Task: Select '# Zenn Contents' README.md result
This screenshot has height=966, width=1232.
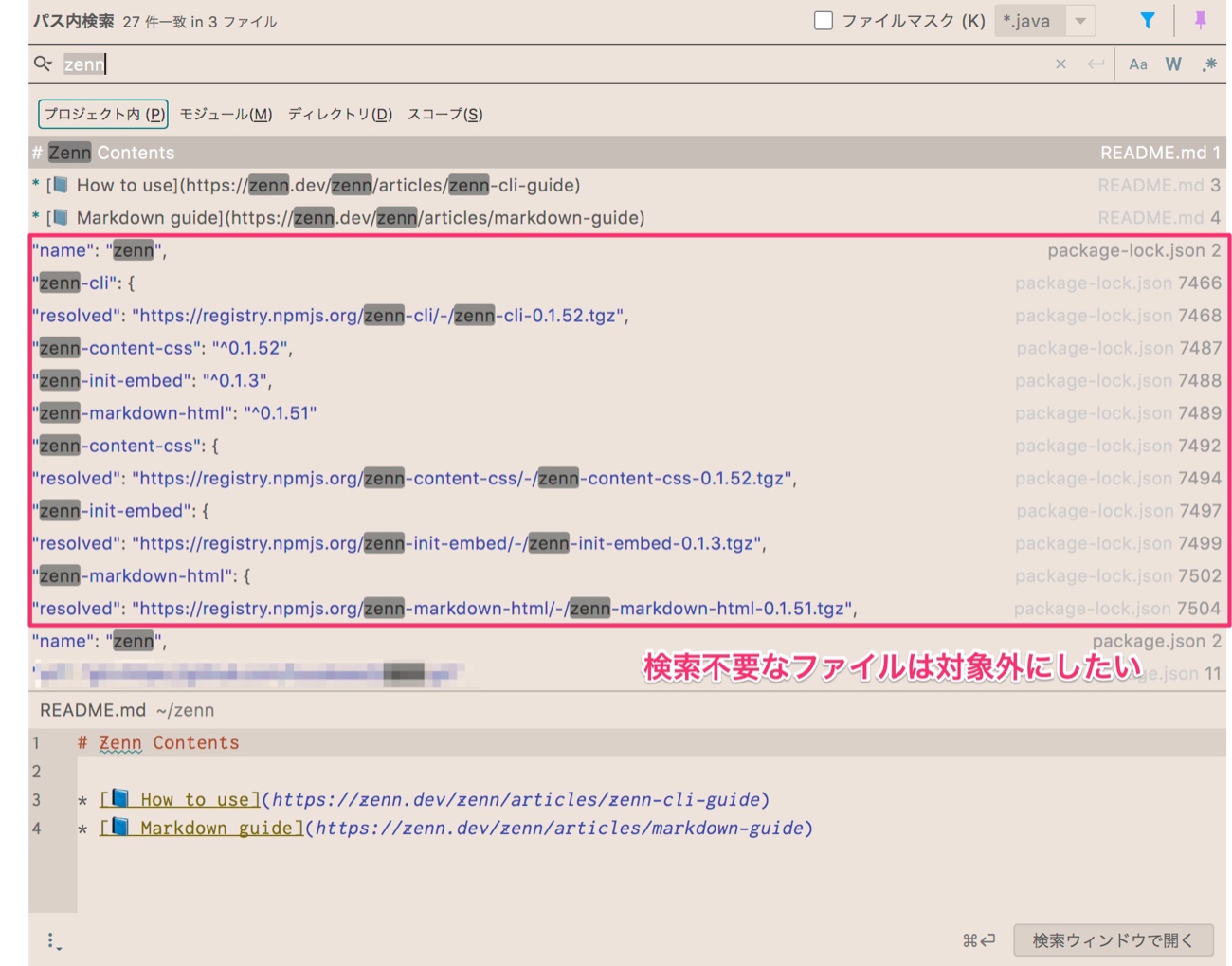Action: tap(626, 153)
